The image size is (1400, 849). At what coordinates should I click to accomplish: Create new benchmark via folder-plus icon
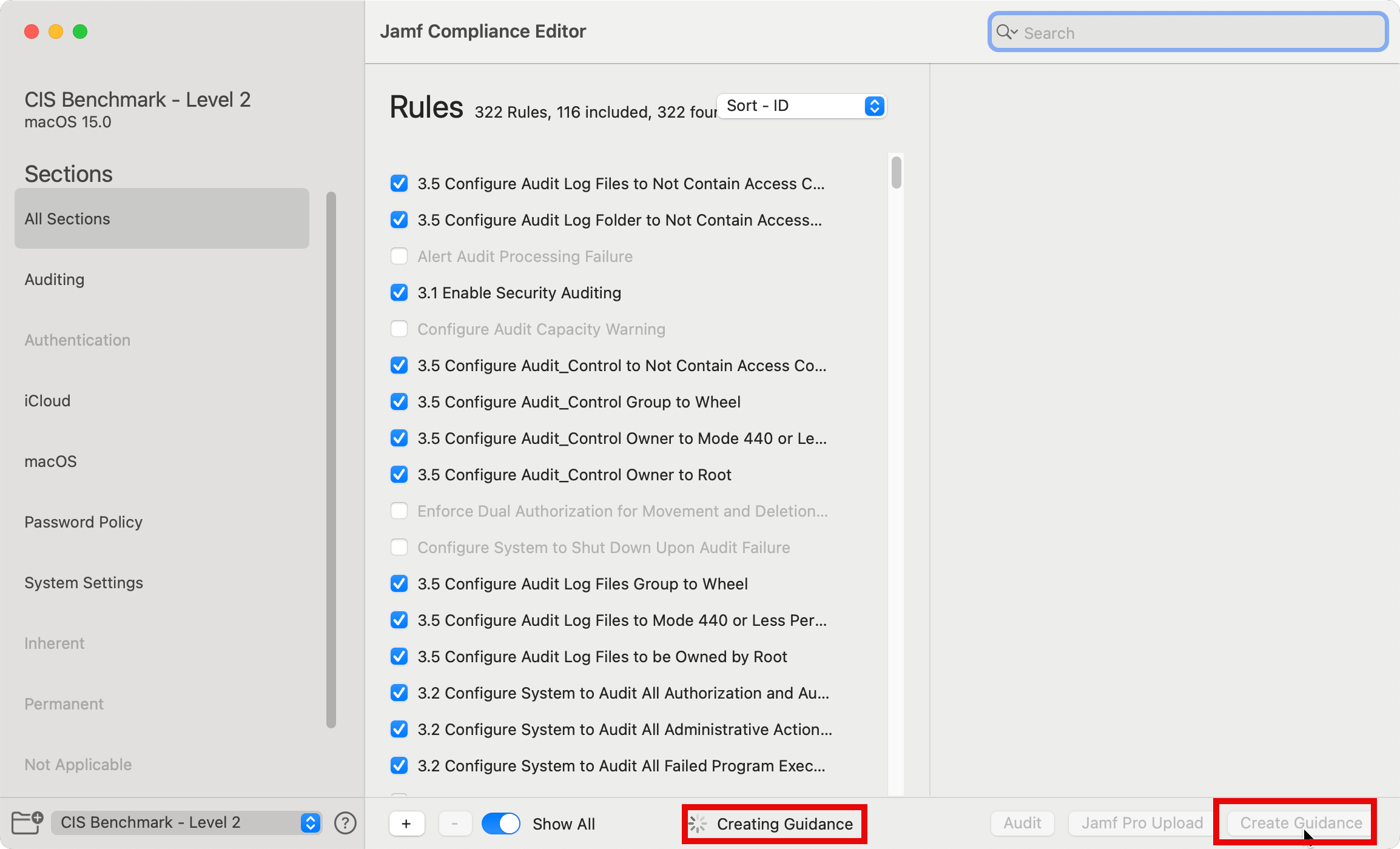(27, 823)
